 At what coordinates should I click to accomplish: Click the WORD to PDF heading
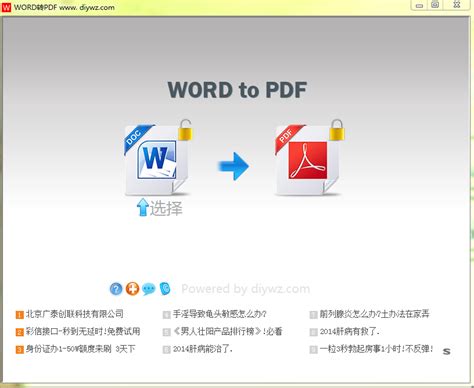(x=237, y=90)
